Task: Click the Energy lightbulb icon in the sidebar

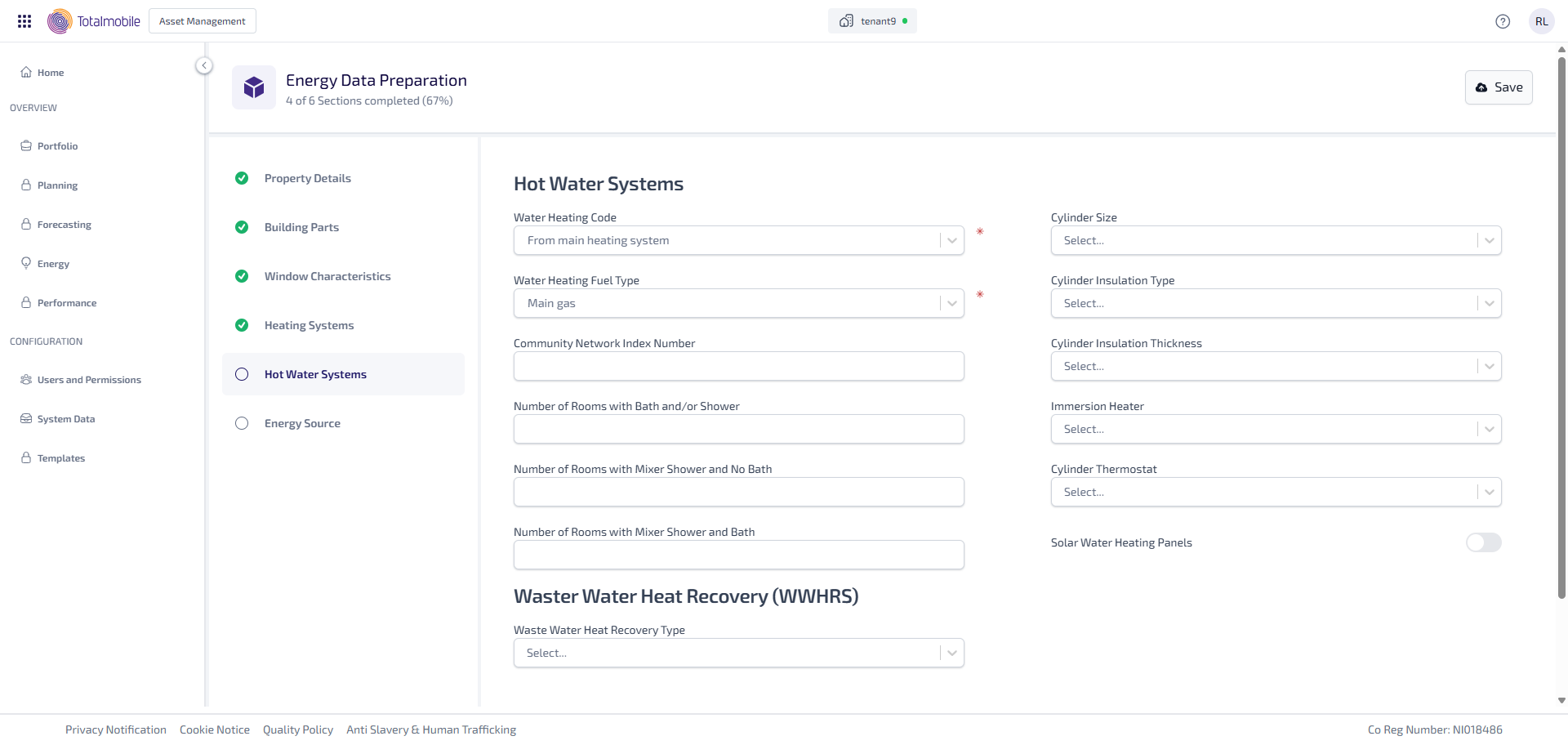Action: pos(26,263)
